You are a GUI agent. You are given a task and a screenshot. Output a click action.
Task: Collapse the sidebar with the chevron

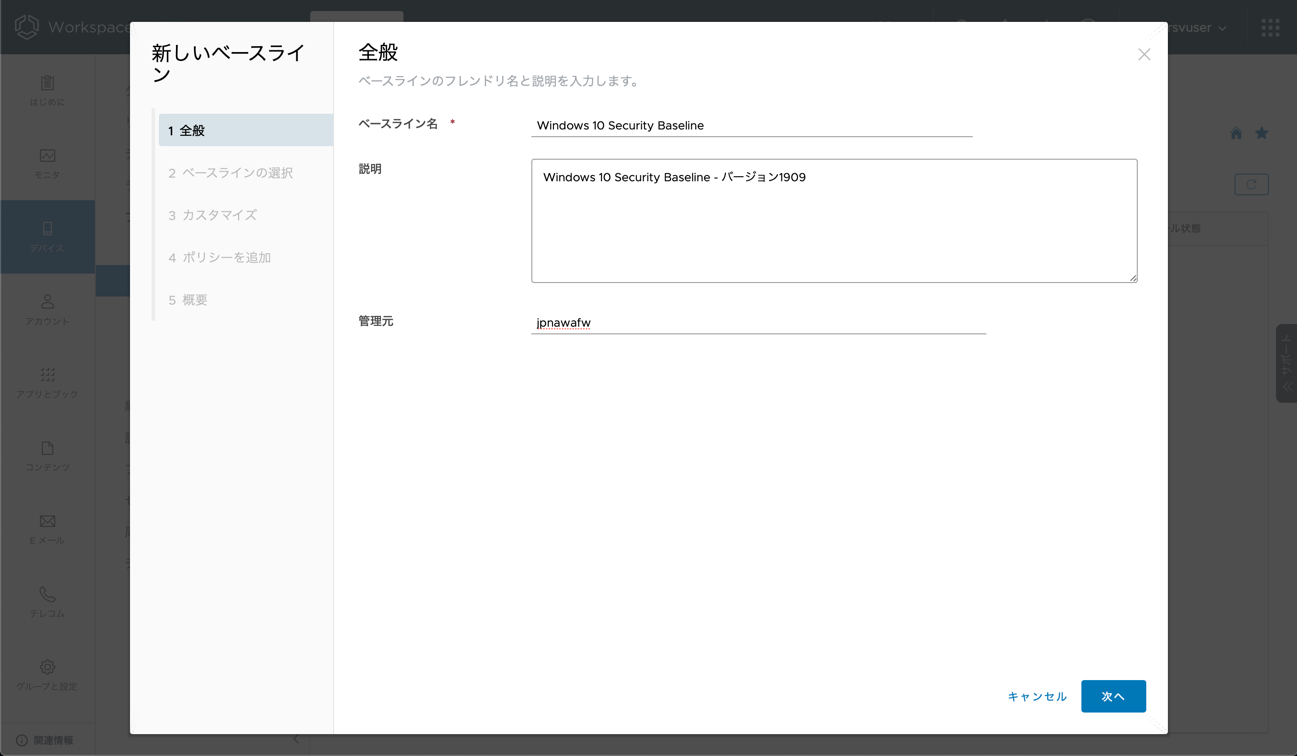296,740
